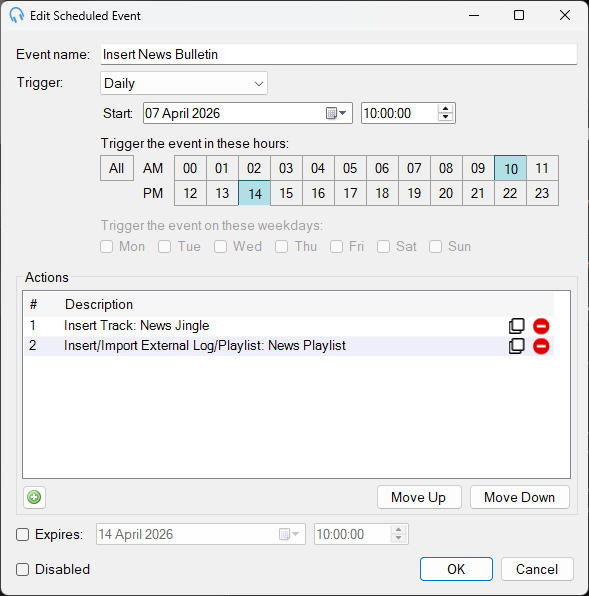Screen dimensions: 589x596
Task: Toggle hour 01 trigger
Action: coord(222,168)
